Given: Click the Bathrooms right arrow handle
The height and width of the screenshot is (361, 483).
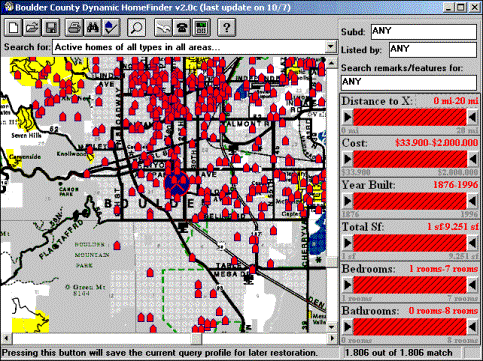Looking at the screenshot, I should 472,327.
